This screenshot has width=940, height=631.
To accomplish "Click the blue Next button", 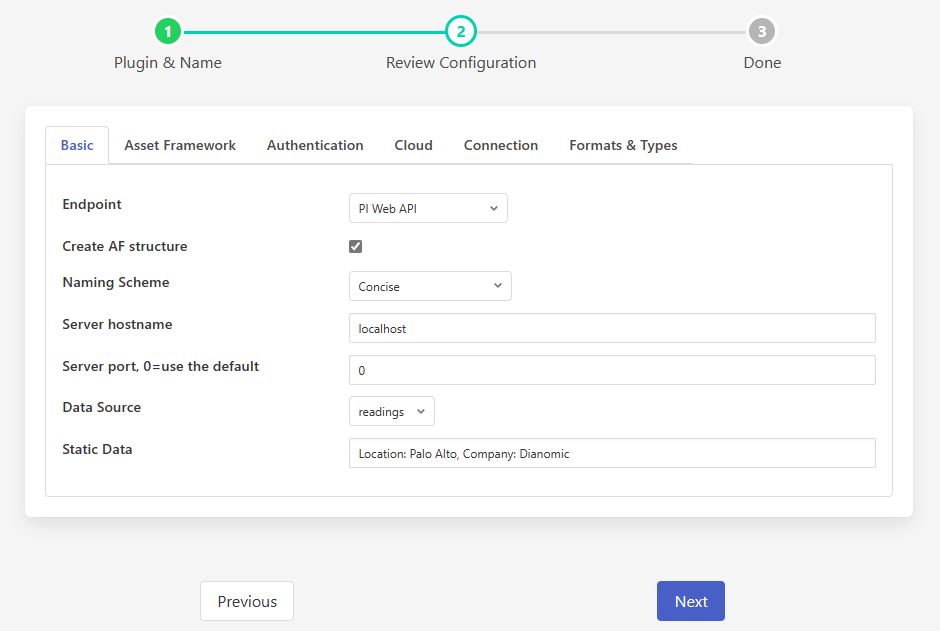I will [690, 601].
